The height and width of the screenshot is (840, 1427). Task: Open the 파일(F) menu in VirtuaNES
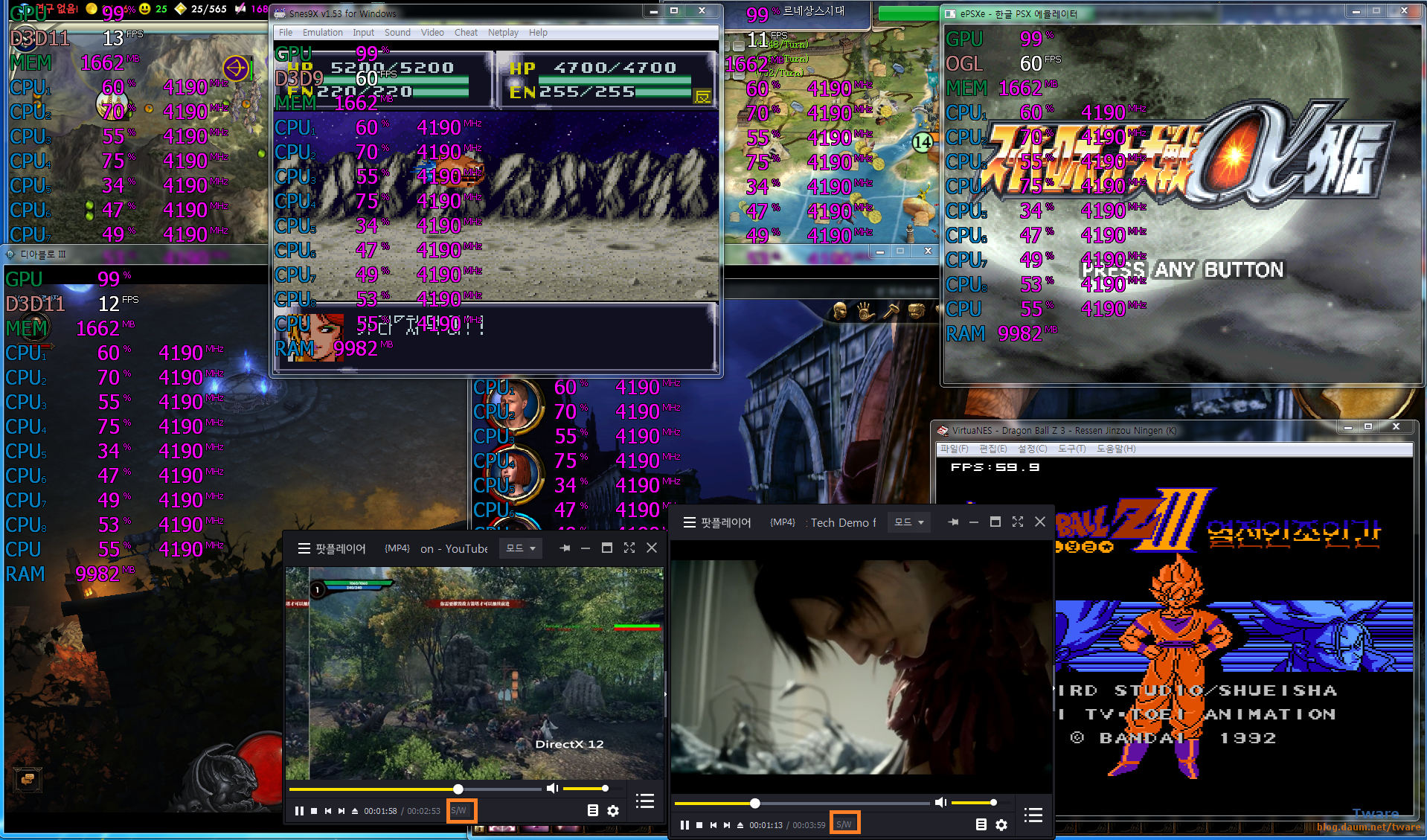point(954,449)
